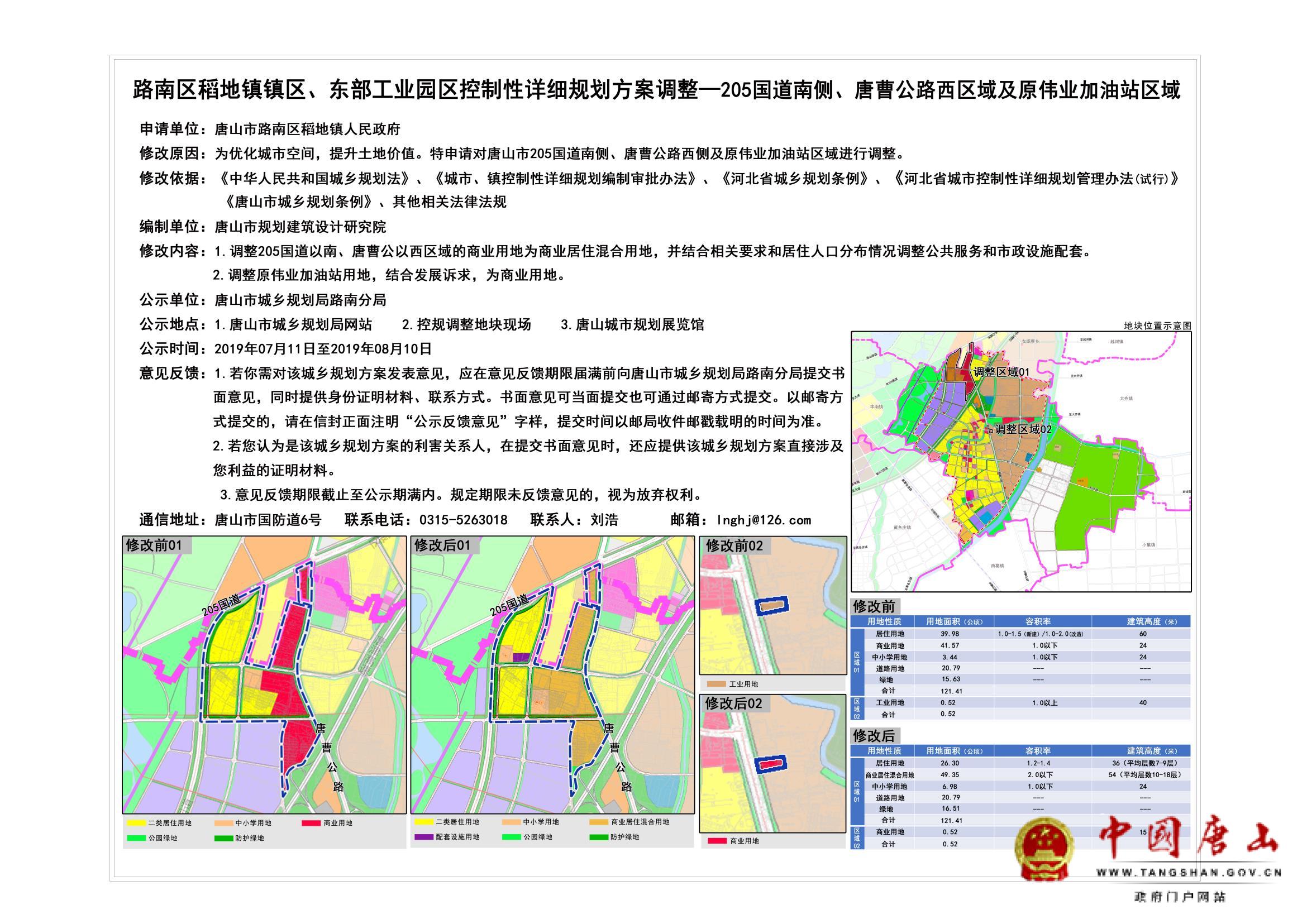Image resolution: width=1307 pixels, height=924 pixels.
Task: Open the 修改后01 map image
Action: (552, 675)
